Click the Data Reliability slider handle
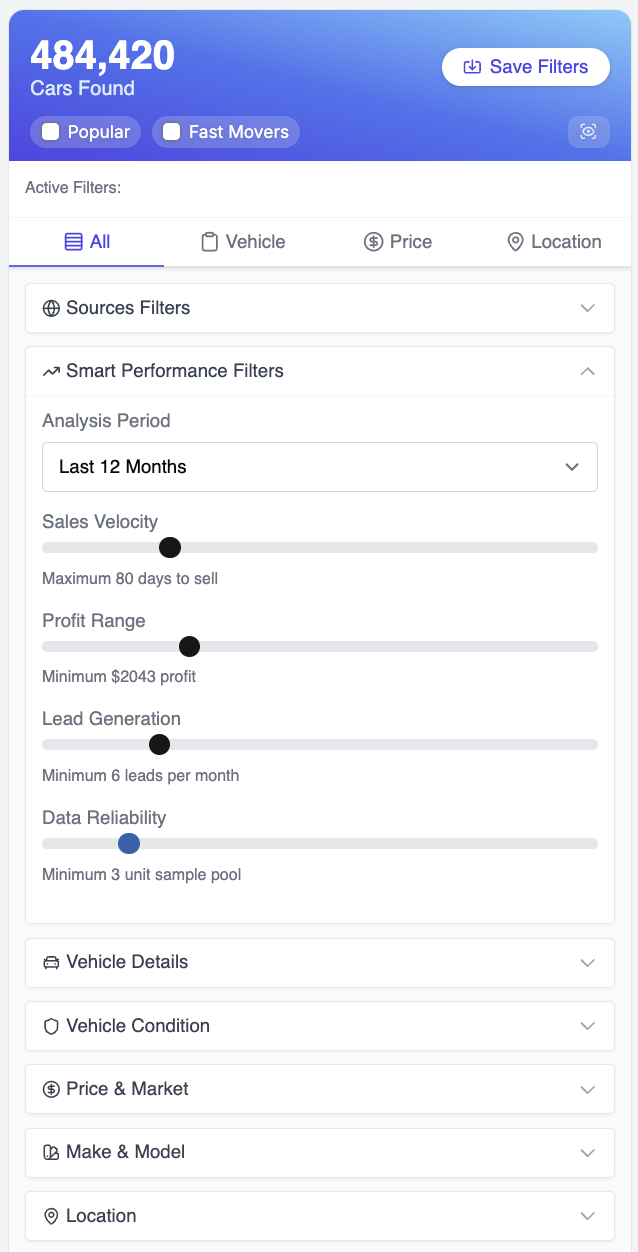 [x=129, y=843]
